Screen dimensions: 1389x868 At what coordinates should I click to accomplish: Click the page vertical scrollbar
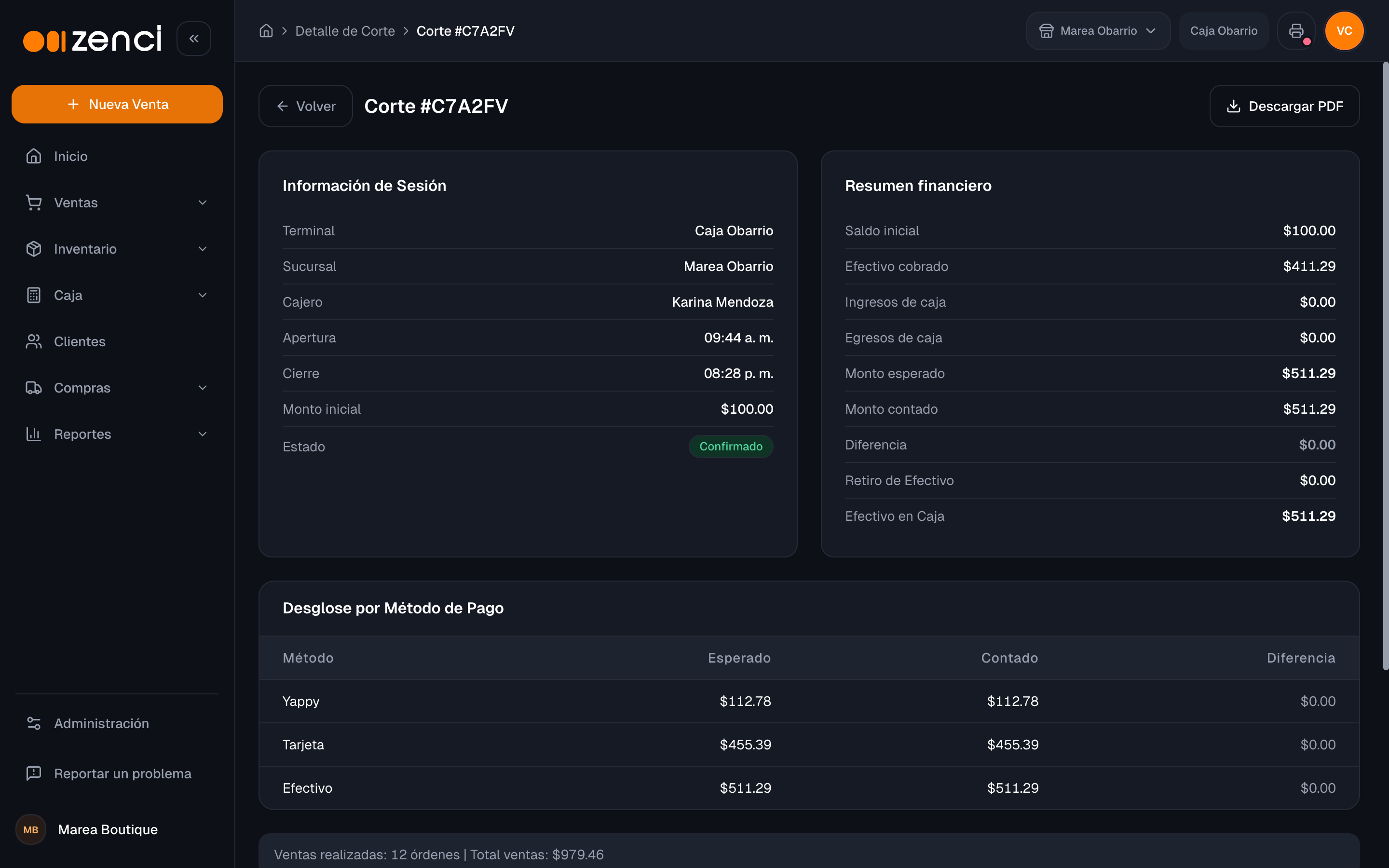pyautogui.click(x=1385, y=366)
